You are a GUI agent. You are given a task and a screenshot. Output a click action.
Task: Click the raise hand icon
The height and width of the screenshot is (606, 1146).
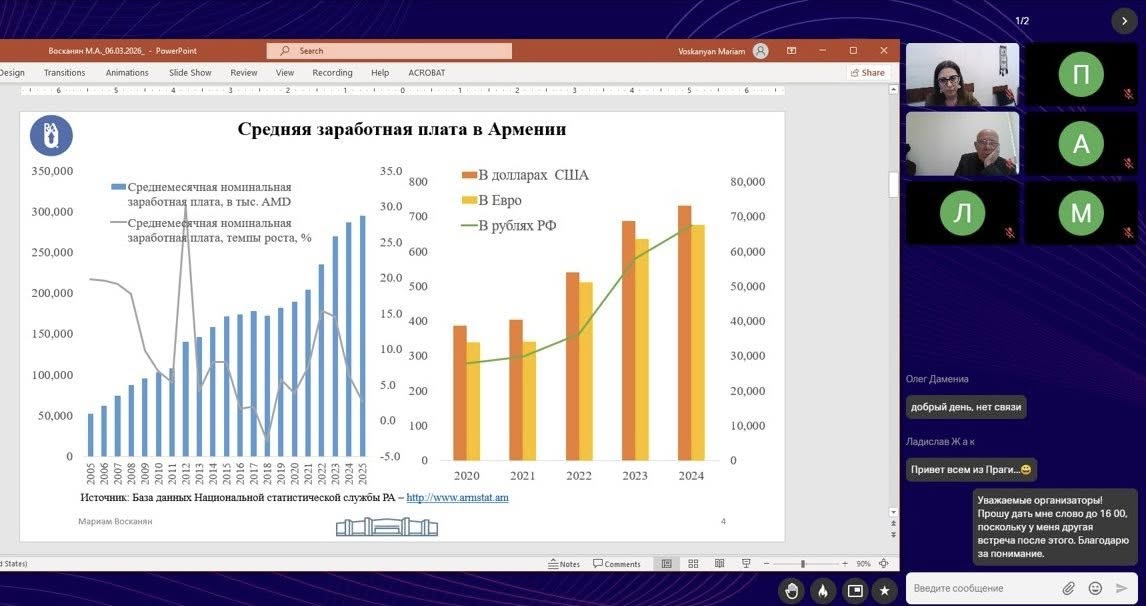pyautogui.click(x=792, y=590)
